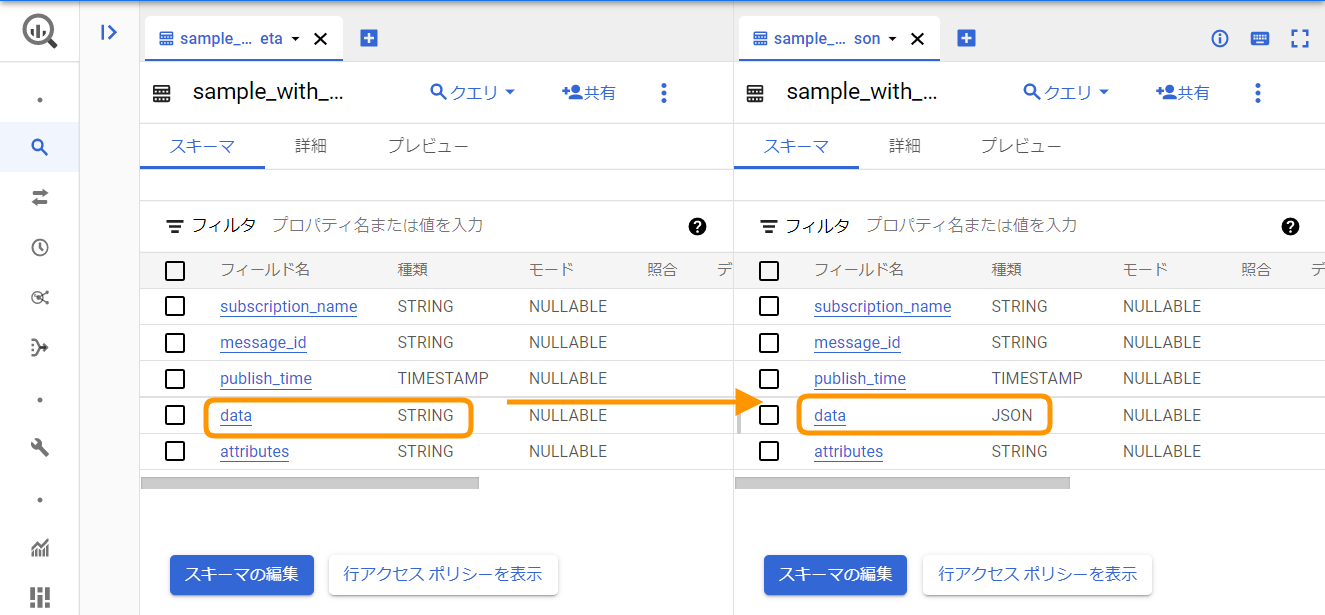
Task: Enter fullscreen mode using the expand icon
Action: pyautogui.click(x=1300, y=38)
